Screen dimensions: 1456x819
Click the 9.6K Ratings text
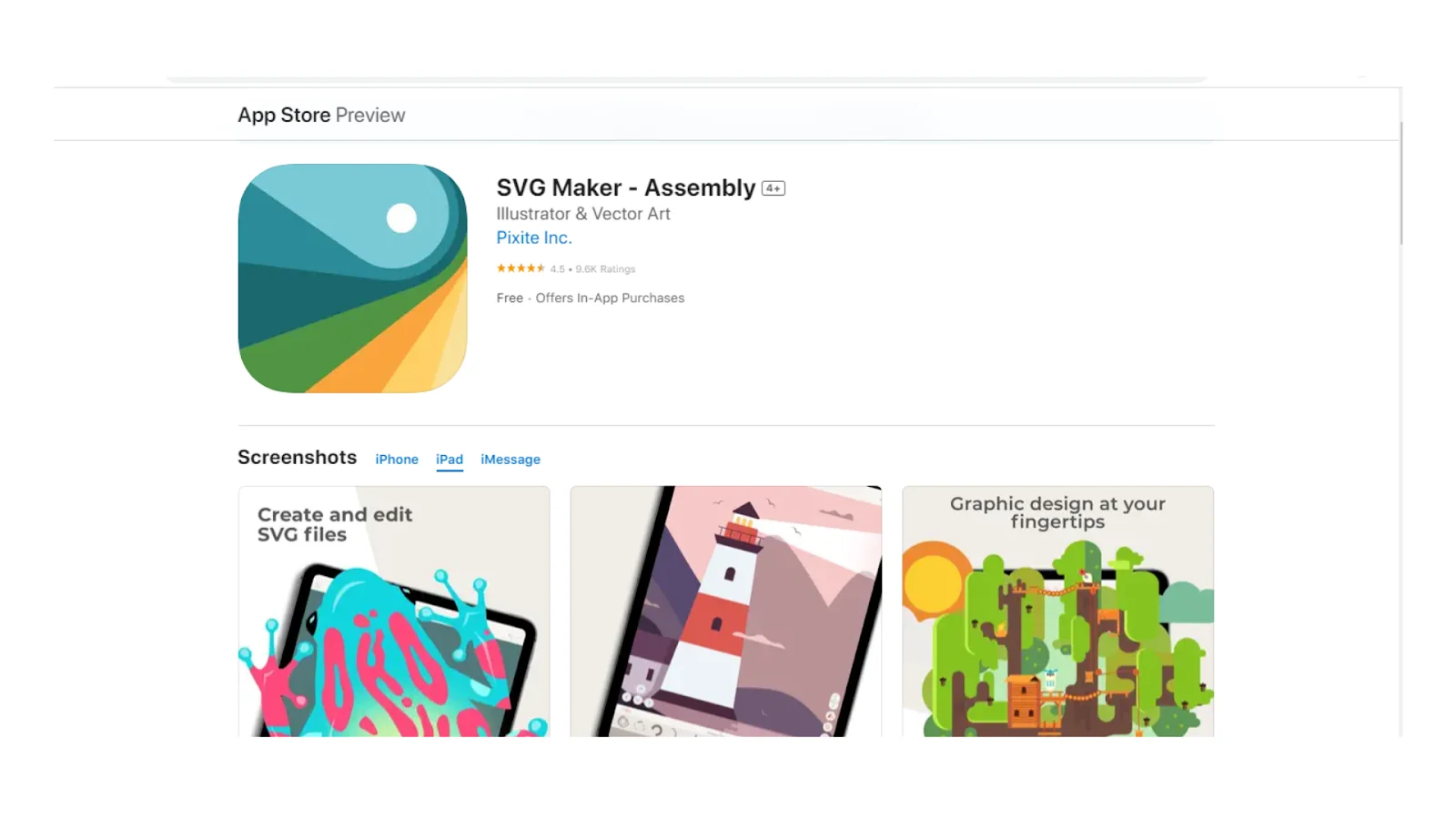[x=605, y=269]
